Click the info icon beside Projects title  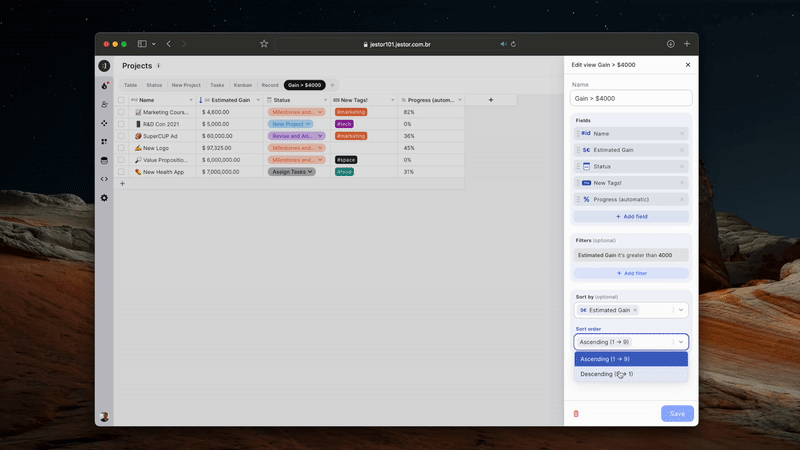click(159, 65)
